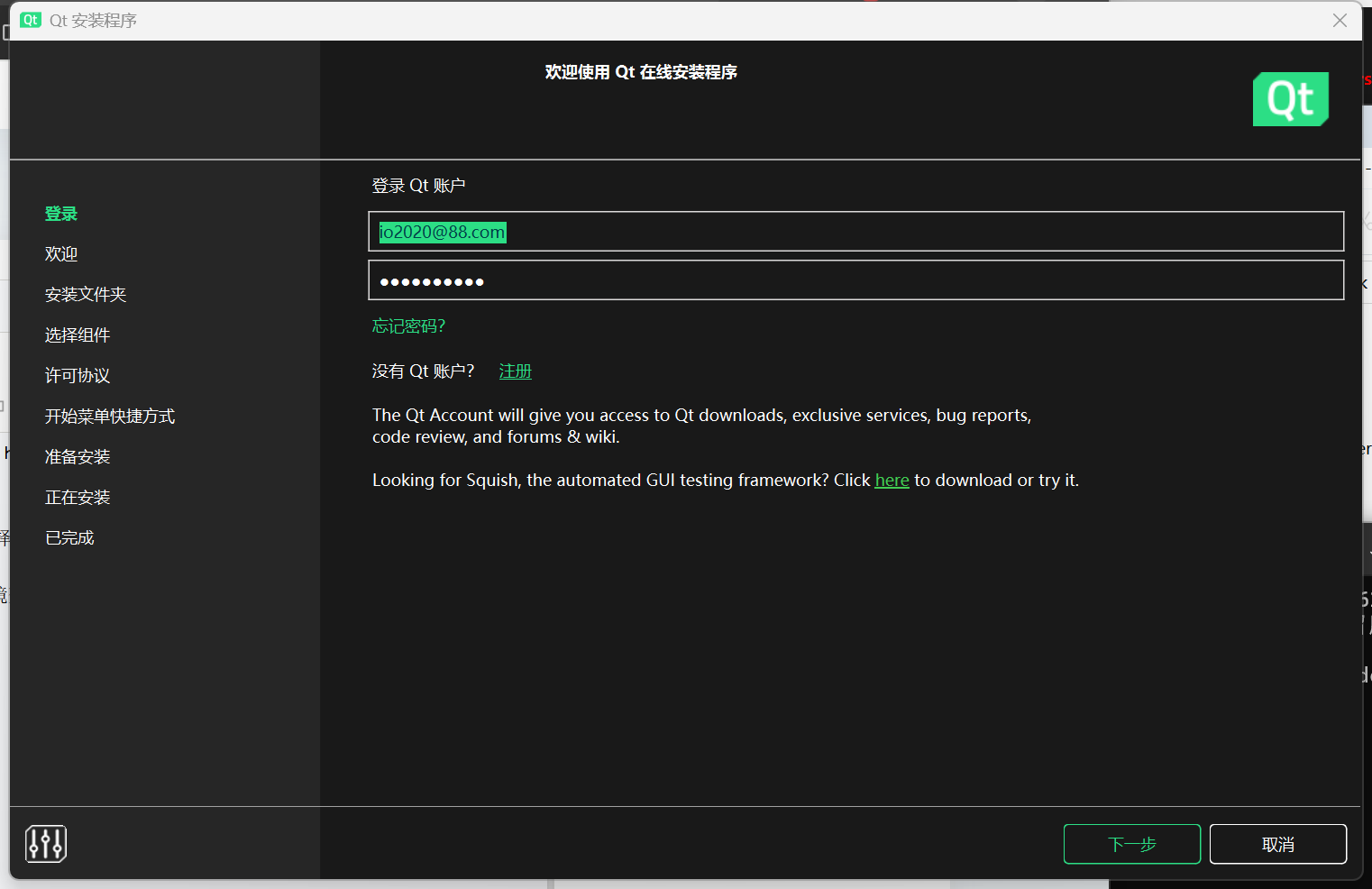
Task: Open the installer settings sliders icon
Action: pos(46,844)
